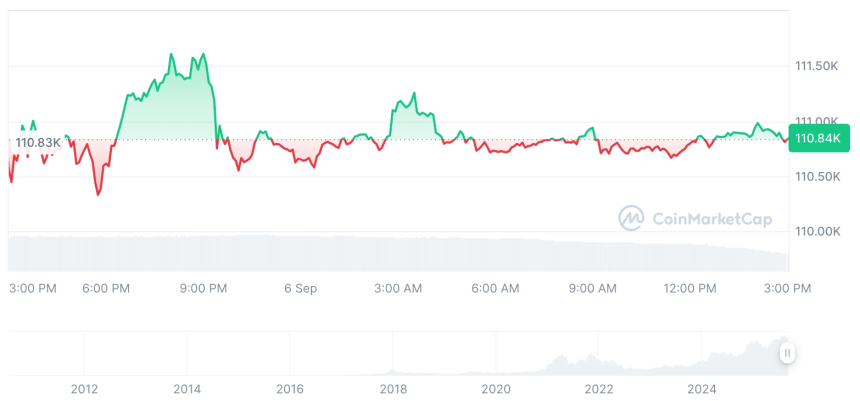Jump to 2018 in the range navigator
This screenshot has width=860, height=401.
click(x=393, y=388)
